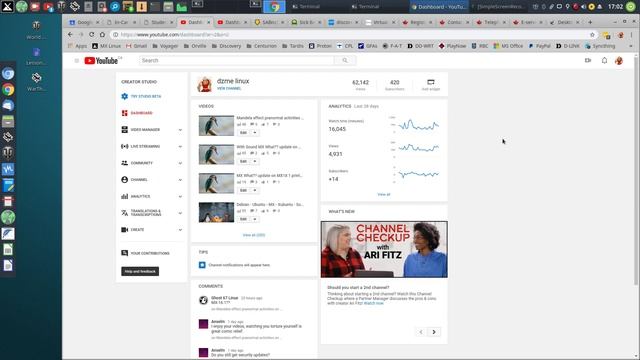Image resolution: width=640 pixels, height=360 pixels.
Task: Click Edit for Mandela effect video
Action: pyautogui.click(x=243, y=133)
